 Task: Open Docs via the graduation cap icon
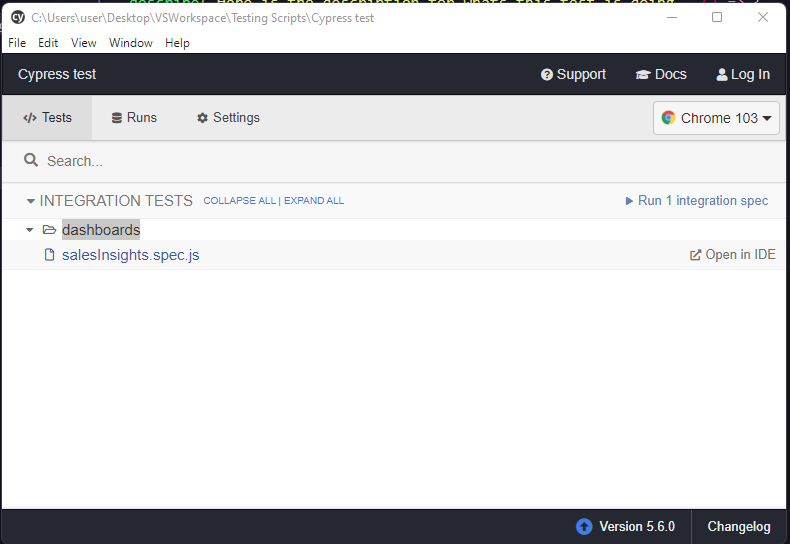[643, 75]
